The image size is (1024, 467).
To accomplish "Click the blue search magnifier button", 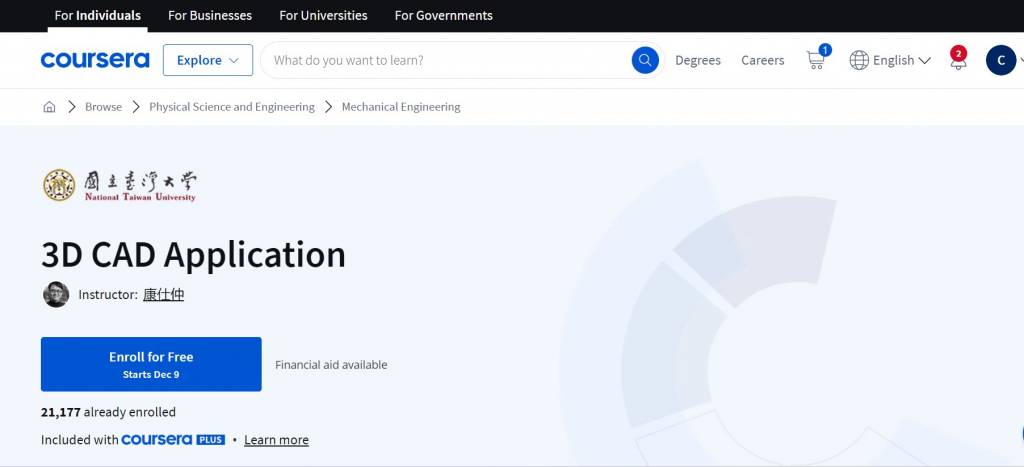I will pos(645,60).
